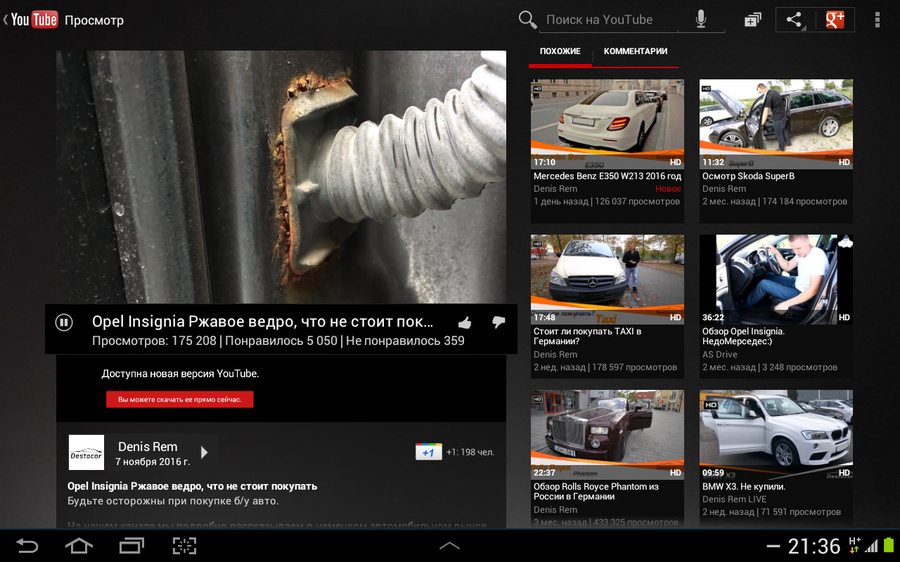
Task: Click 'Denis Rem LIVE' channel text
Action: pos(734,499)
